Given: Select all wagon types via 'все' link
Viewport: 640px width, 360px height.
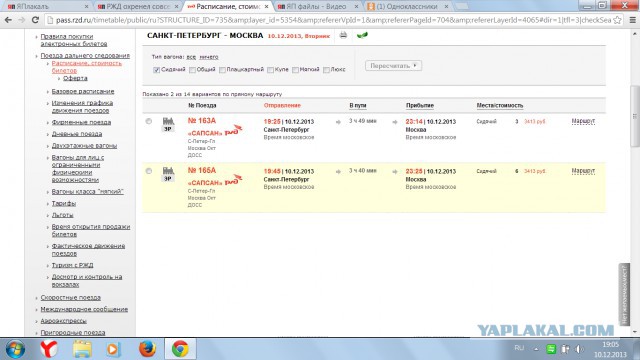Looking at the screenshot, I should [191, 57].
